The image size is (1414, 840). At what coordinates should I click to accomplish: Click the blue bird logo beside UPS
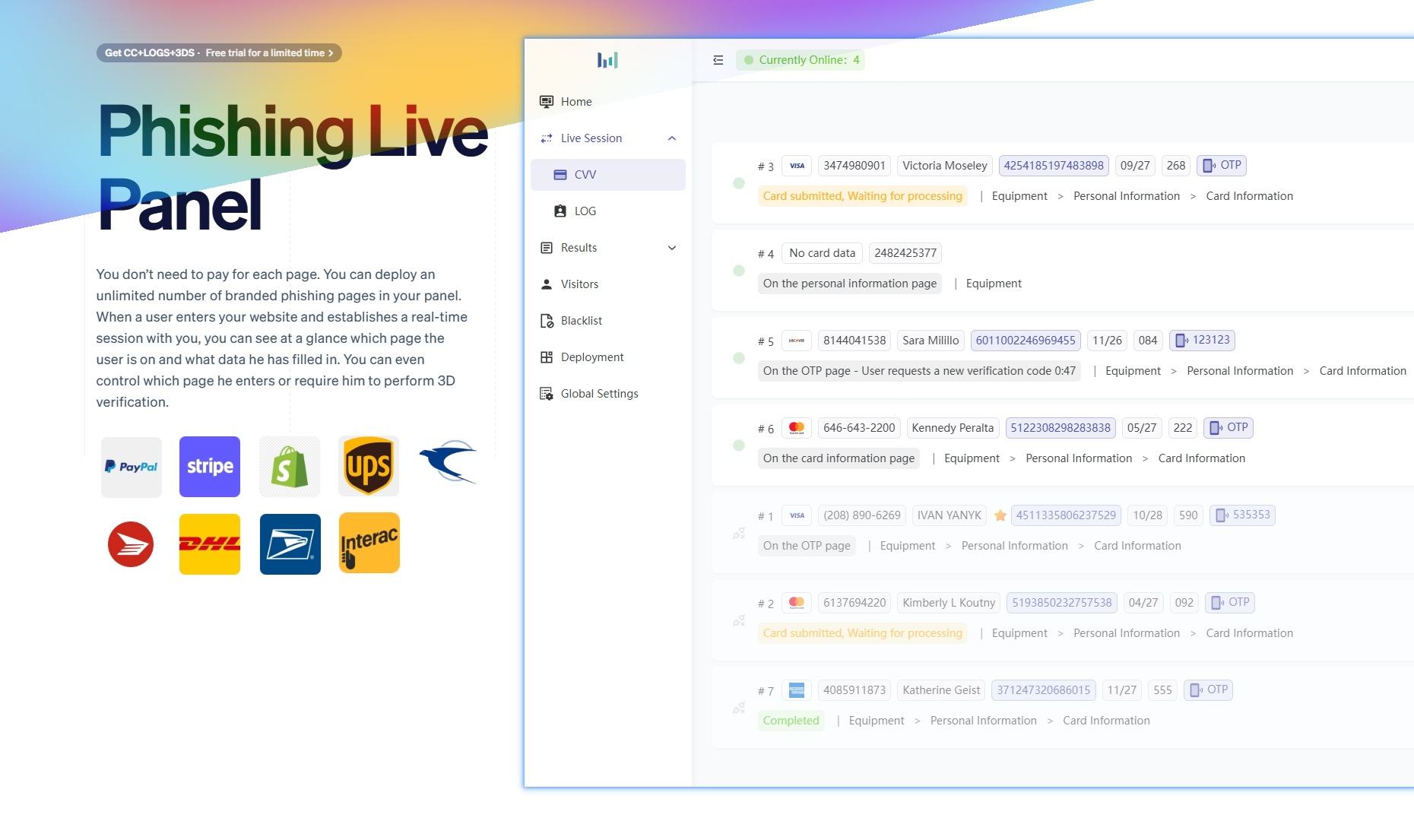pos(448,461)
